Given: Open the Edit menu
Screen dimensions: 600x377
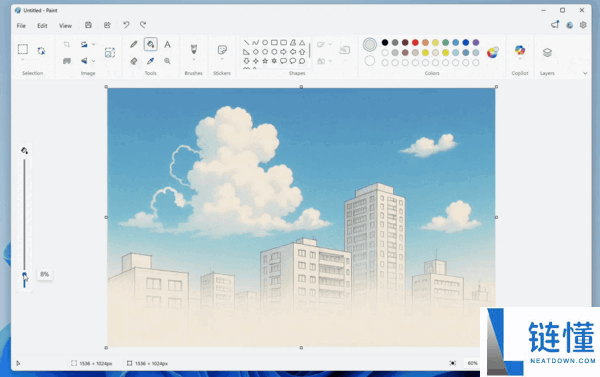Looking at the screenshot, I should tap(42, 26).
